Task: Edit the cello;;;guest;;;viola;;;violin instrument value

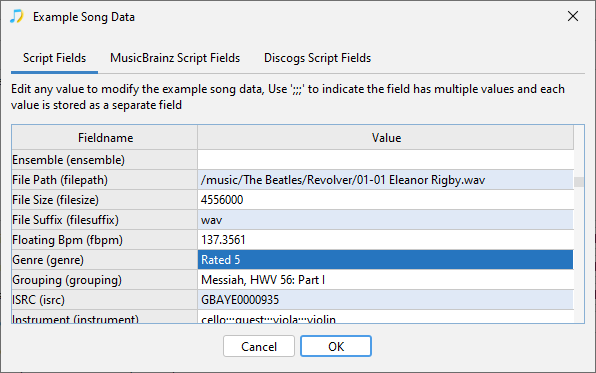Action: point(386,317)
